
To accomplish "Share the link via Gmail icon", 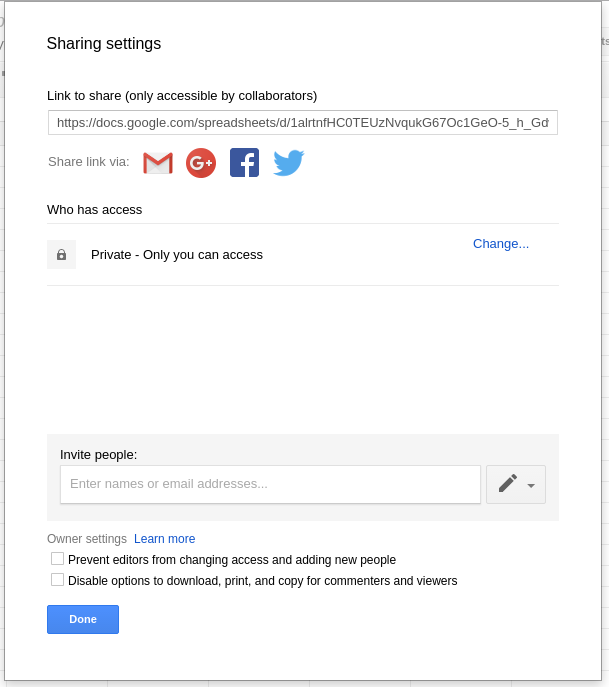I will pos(158,163).
